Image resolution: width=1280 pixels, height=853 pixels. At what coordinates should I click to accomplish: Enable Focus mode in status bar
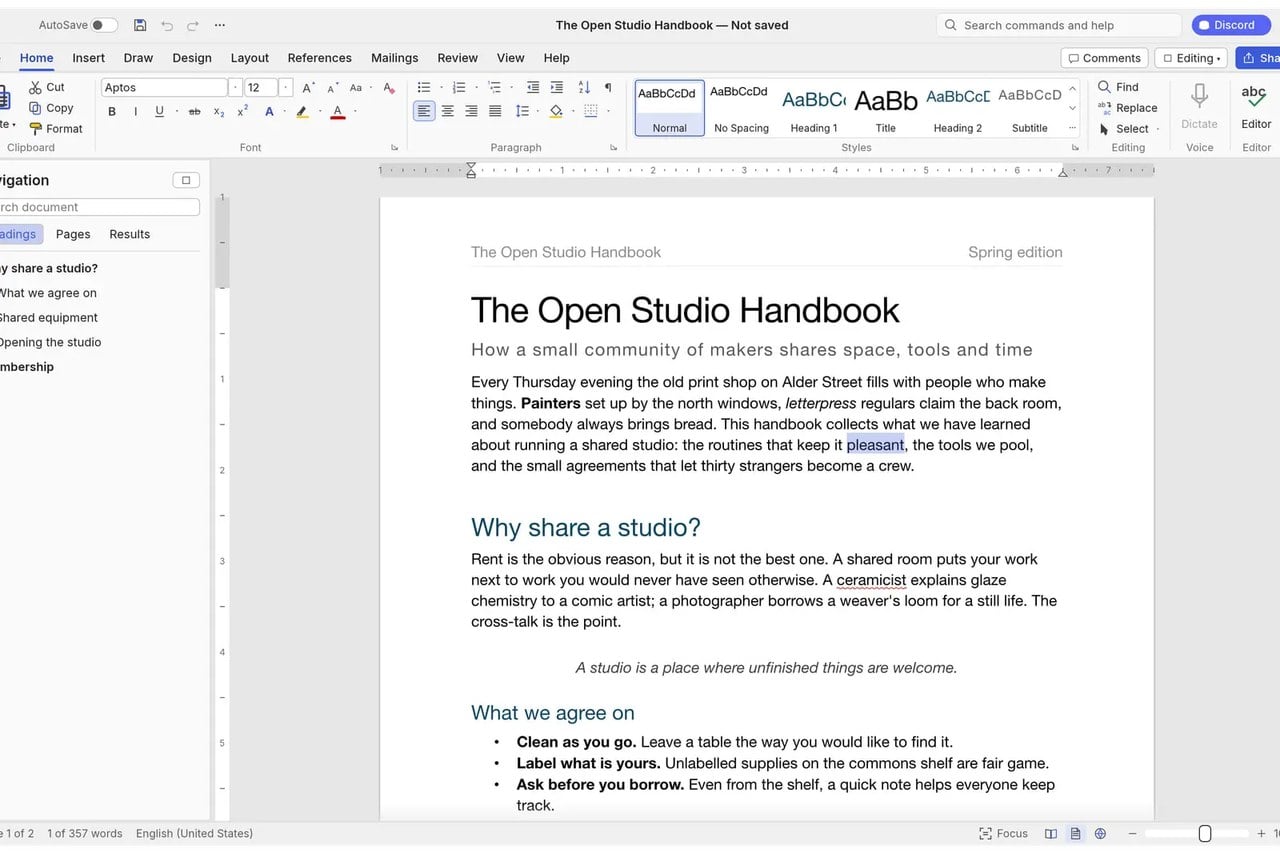pos(1004,833)
